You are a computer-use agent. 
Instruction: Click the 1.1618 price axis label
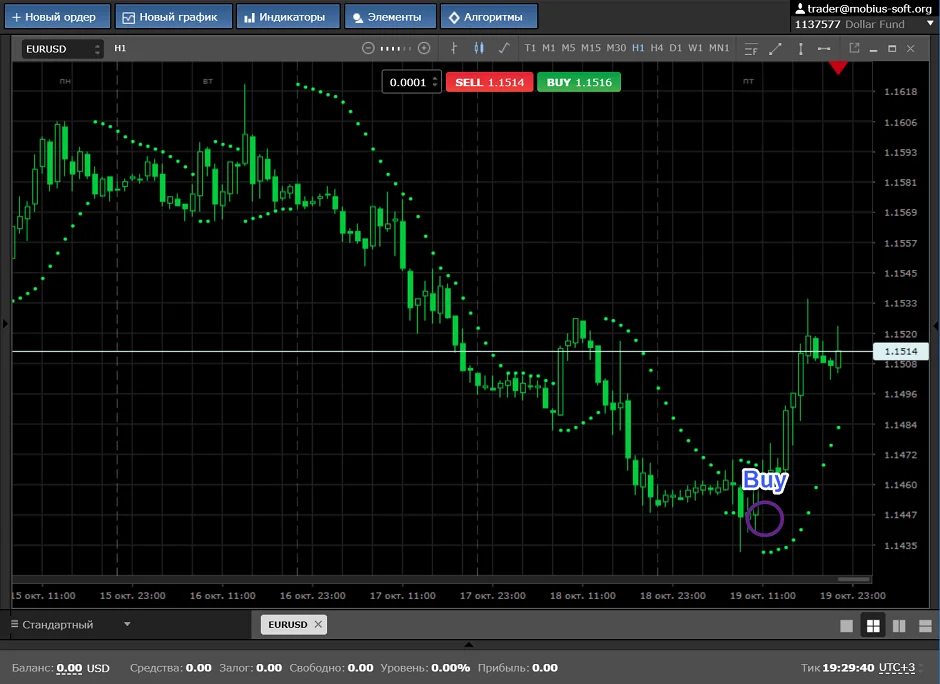pyautogui.click(x=900, y=92)
